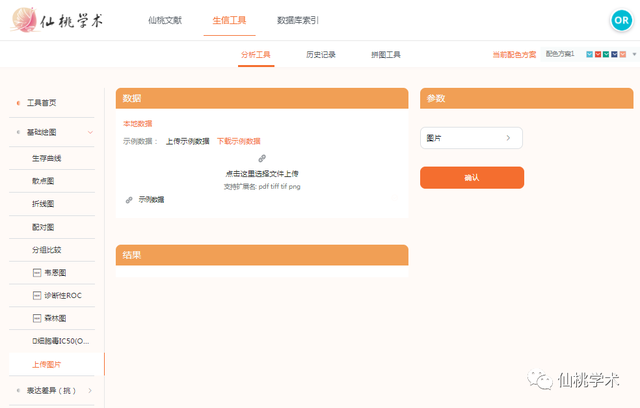Click the link icon beside 示例数据 file
The image size is (640, 408).
(x=129, y=200)
